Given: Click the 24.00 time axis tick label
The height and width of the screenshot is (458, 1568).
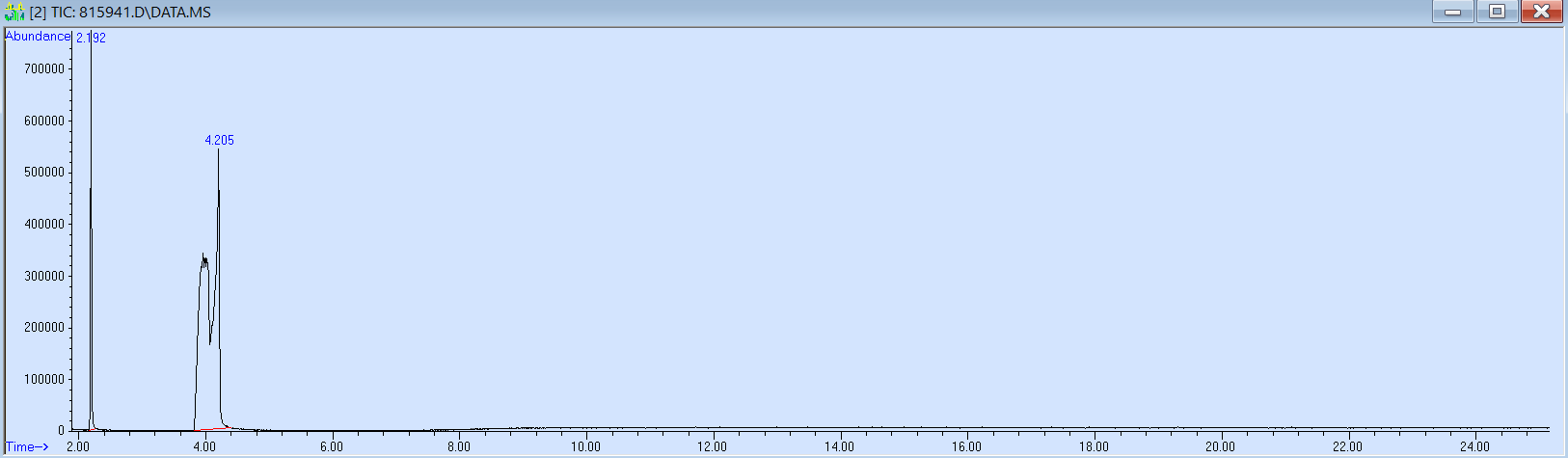Looking at the screenshot, I should point(1474,446).
